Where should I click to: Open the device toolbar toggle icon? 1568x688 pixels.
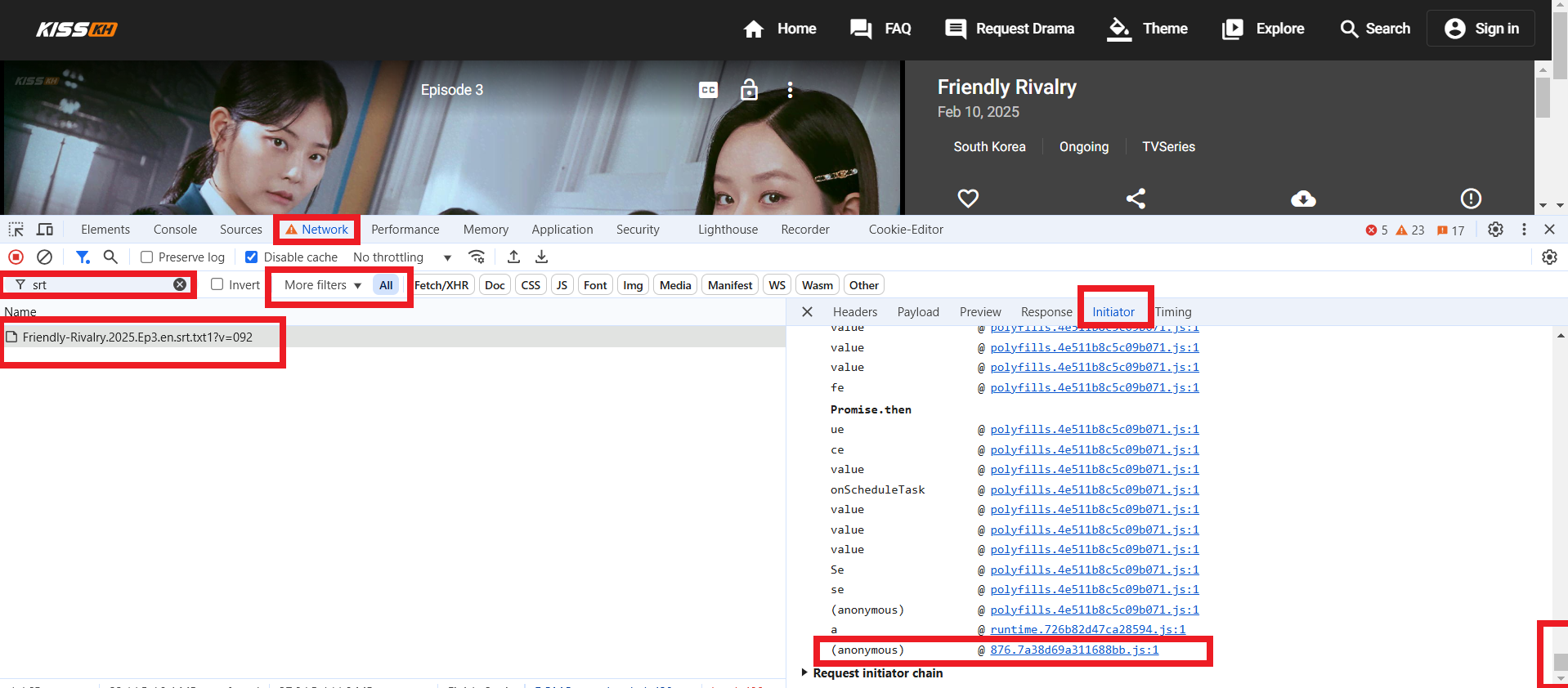[45, 230]
